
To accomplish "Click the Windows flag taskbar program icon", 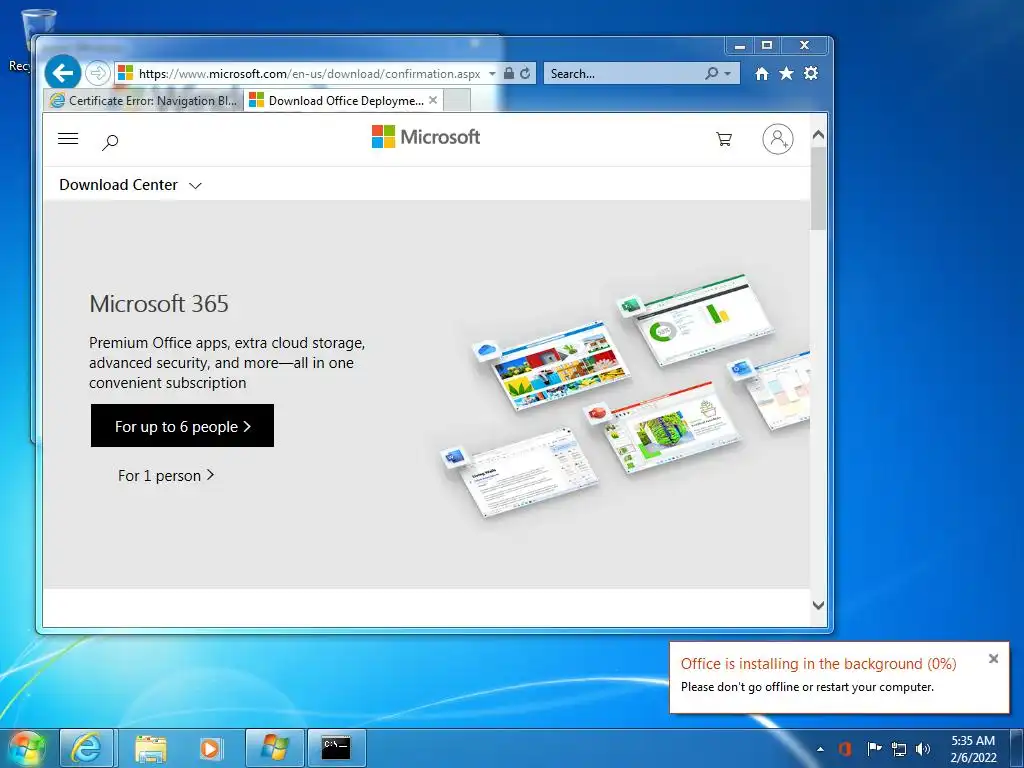I will tap(275, 748).
